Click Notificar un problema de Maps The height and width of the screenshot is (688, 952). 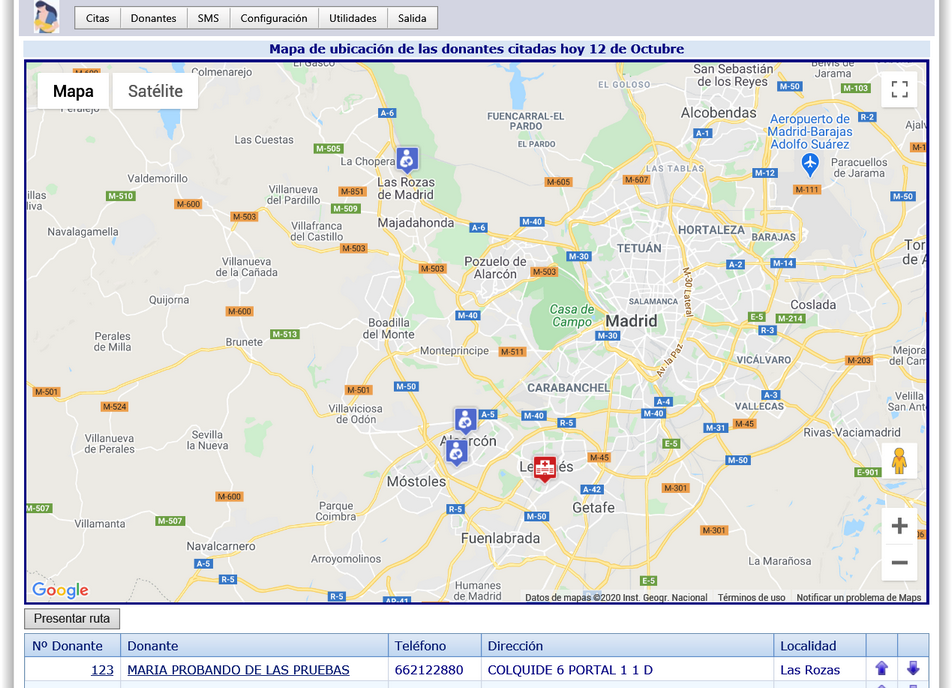[x=858, y=598]
